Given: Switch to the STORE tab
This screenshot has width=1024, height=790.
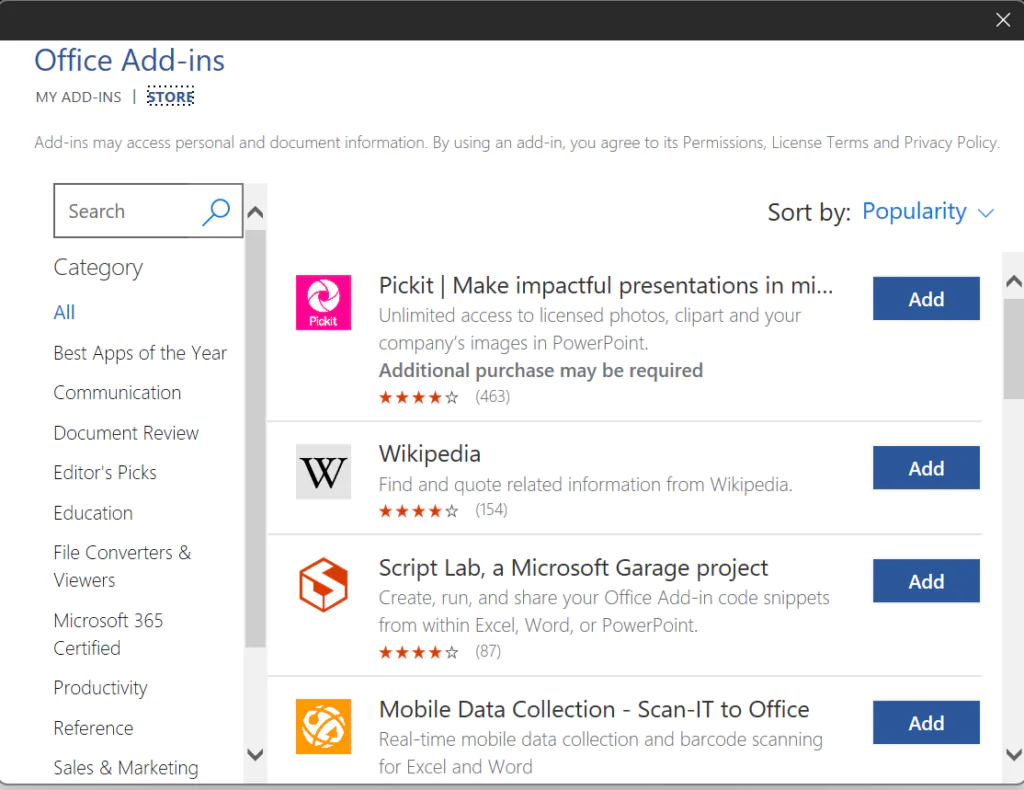Looking at the screenshot, I should [170, 97].
